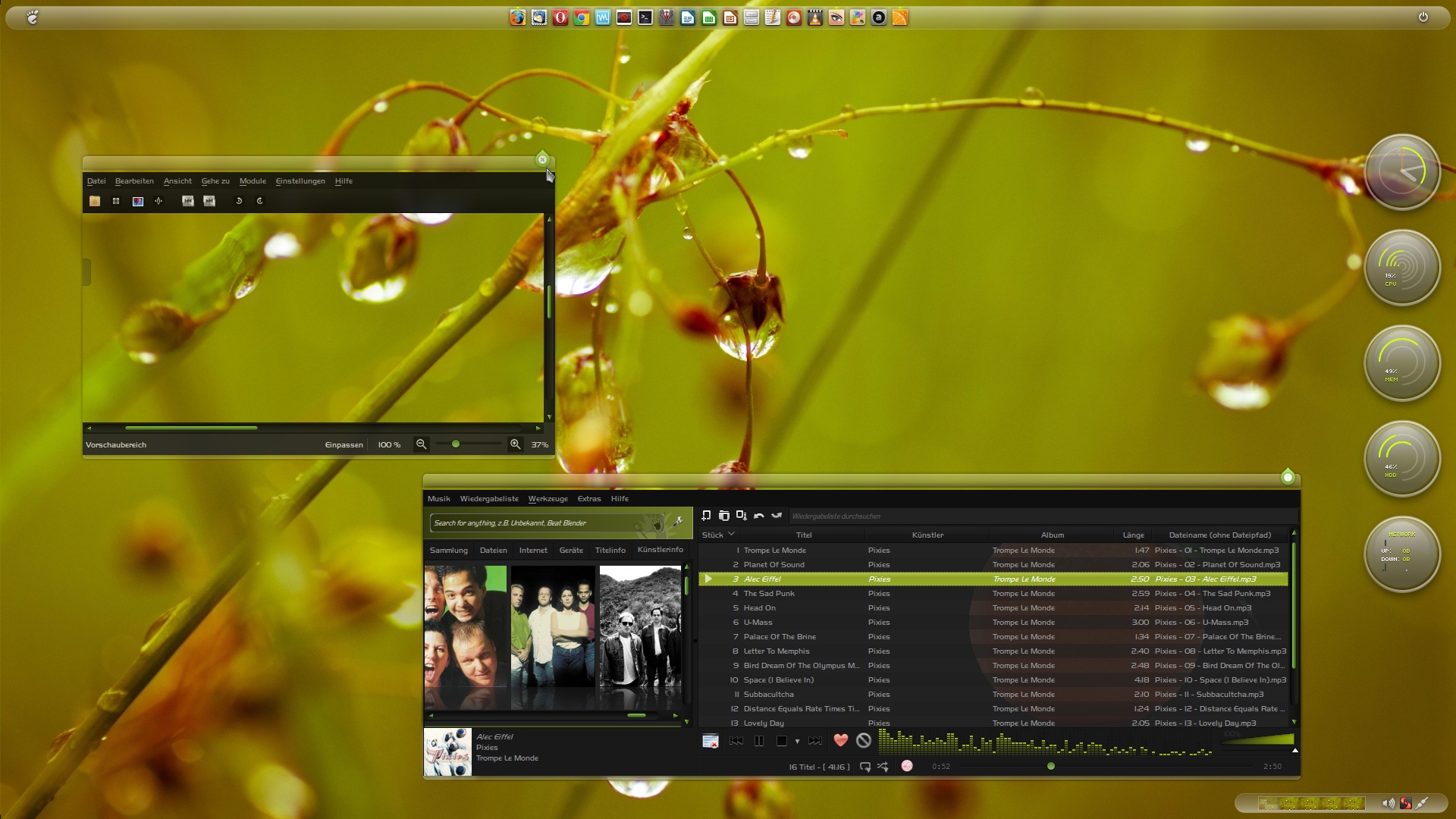Toggle fullscreen mode icon in Gwenview

pyautogui.click(x=158, y=201)
